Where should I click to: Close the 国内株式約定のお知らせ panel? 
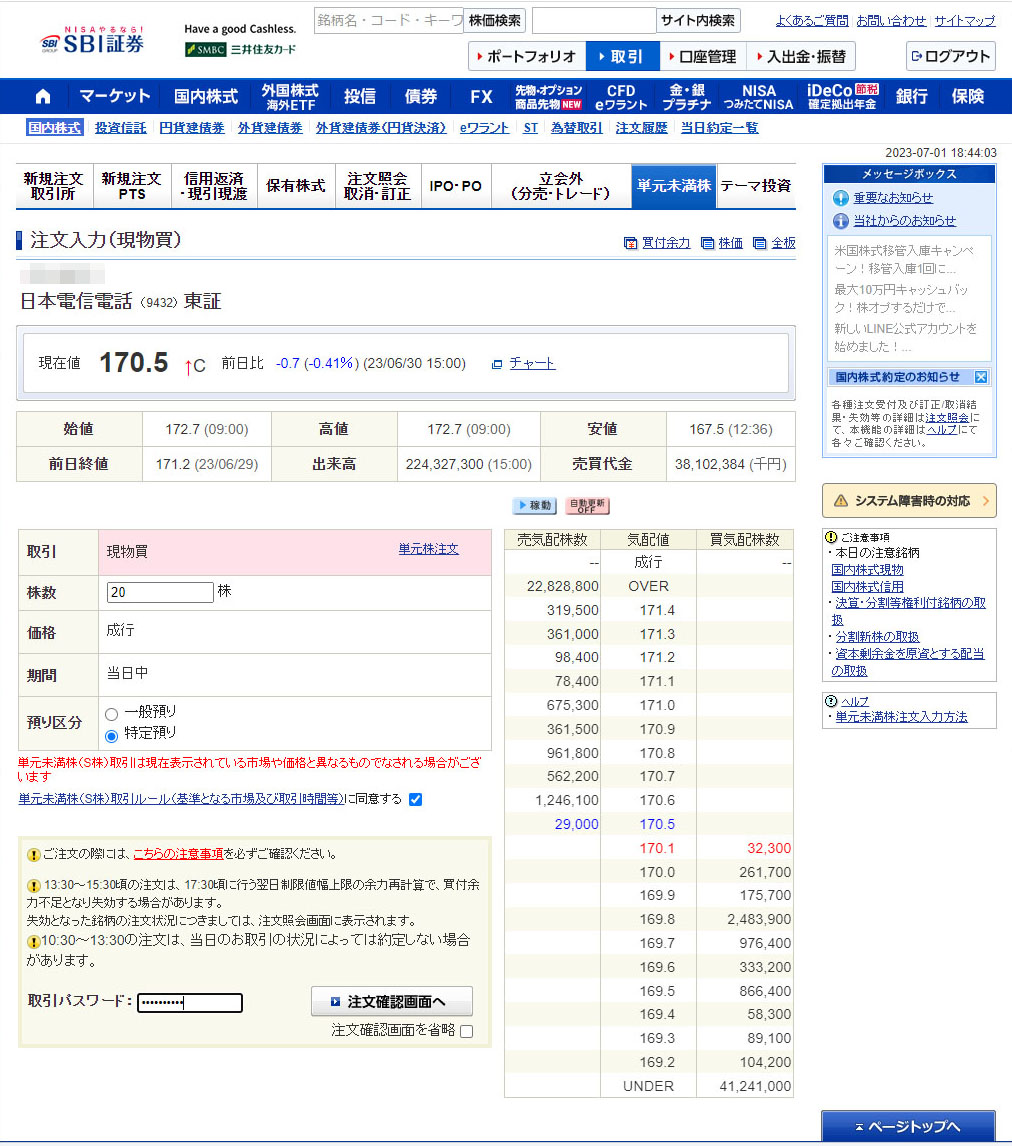click(x=981, y=377)
